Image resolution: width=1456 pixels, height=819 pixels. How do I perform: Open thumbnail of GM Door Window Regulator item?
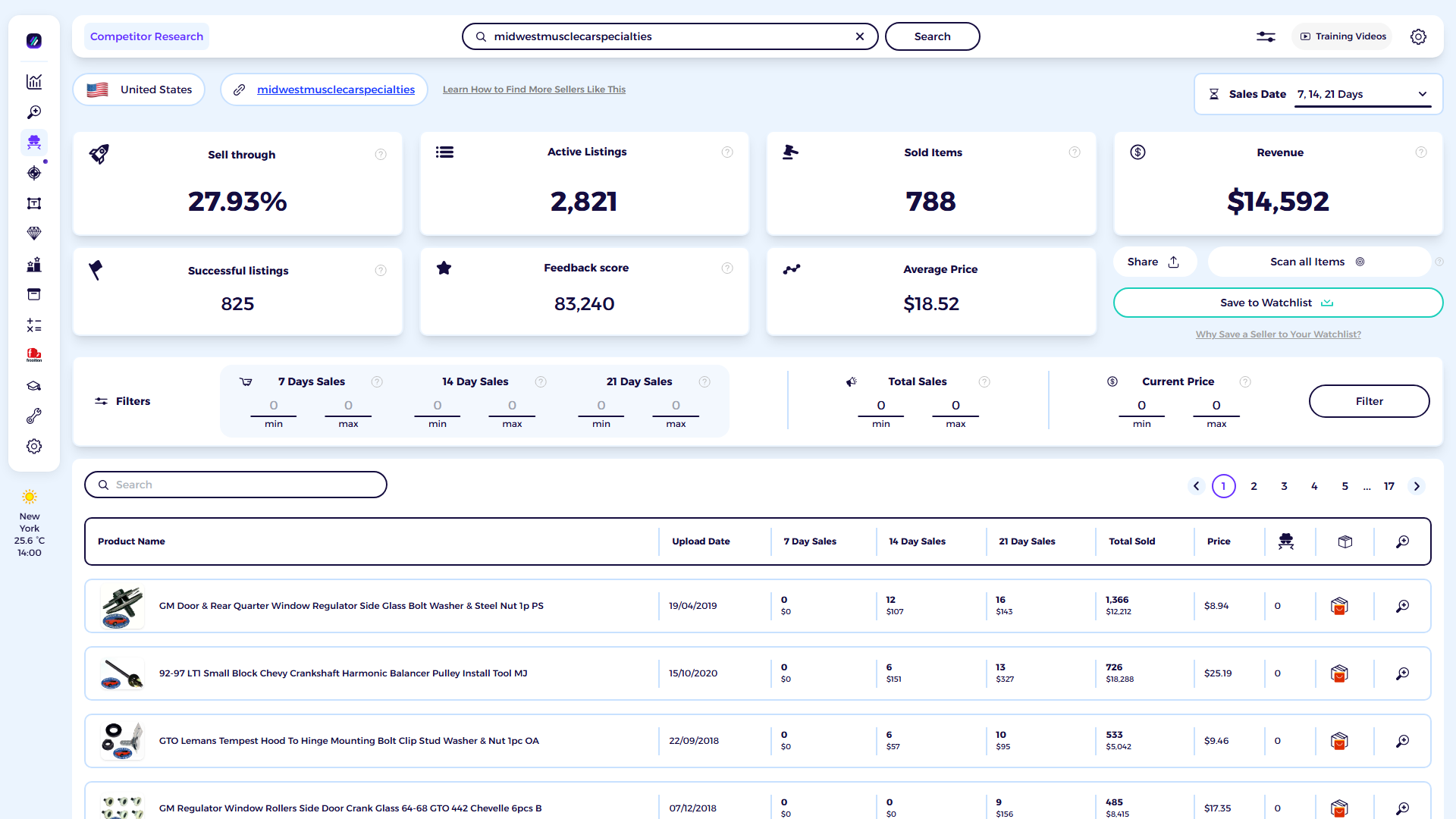(122, 606)
